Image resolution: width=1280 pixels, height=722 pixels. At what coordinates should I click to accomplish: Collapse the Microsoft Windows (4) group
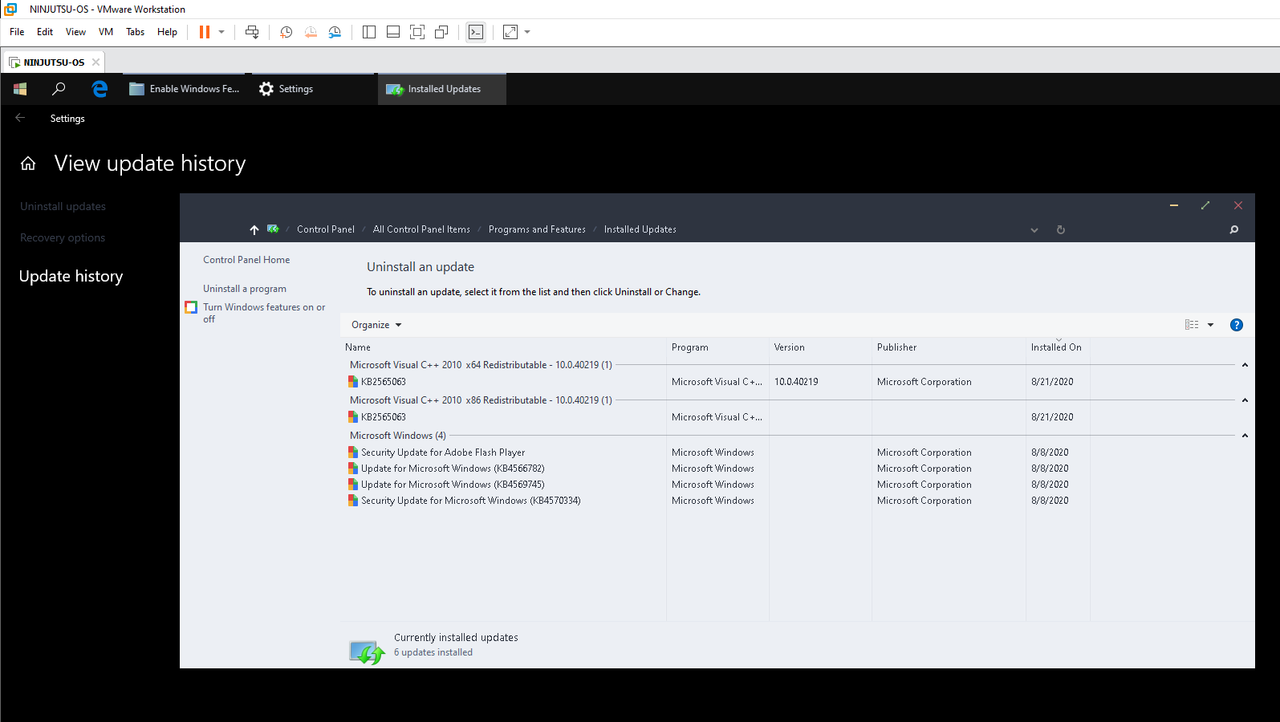1245,436
